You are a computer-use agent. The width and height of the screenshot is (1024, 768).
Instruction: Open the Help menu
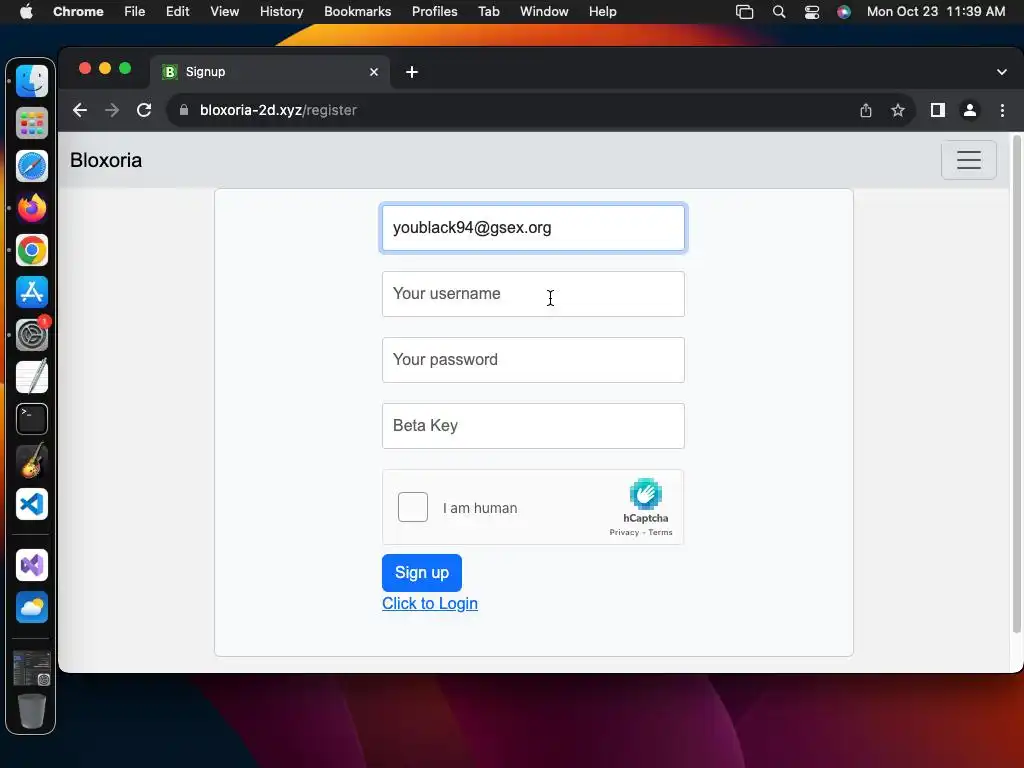tap(602, 12)
